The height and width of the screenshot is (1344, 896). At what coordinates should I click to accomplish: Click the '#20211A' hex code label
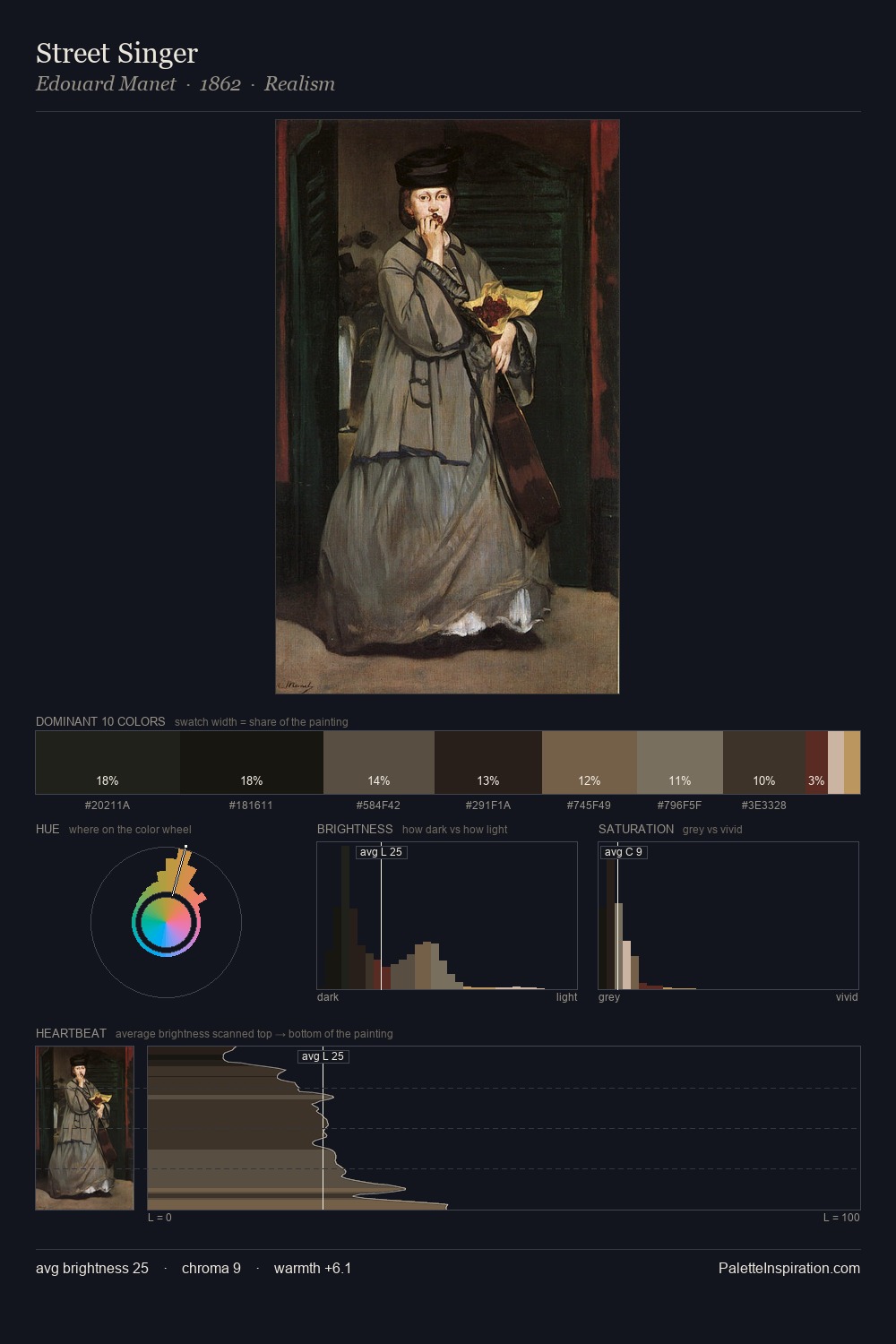(108, 806)
